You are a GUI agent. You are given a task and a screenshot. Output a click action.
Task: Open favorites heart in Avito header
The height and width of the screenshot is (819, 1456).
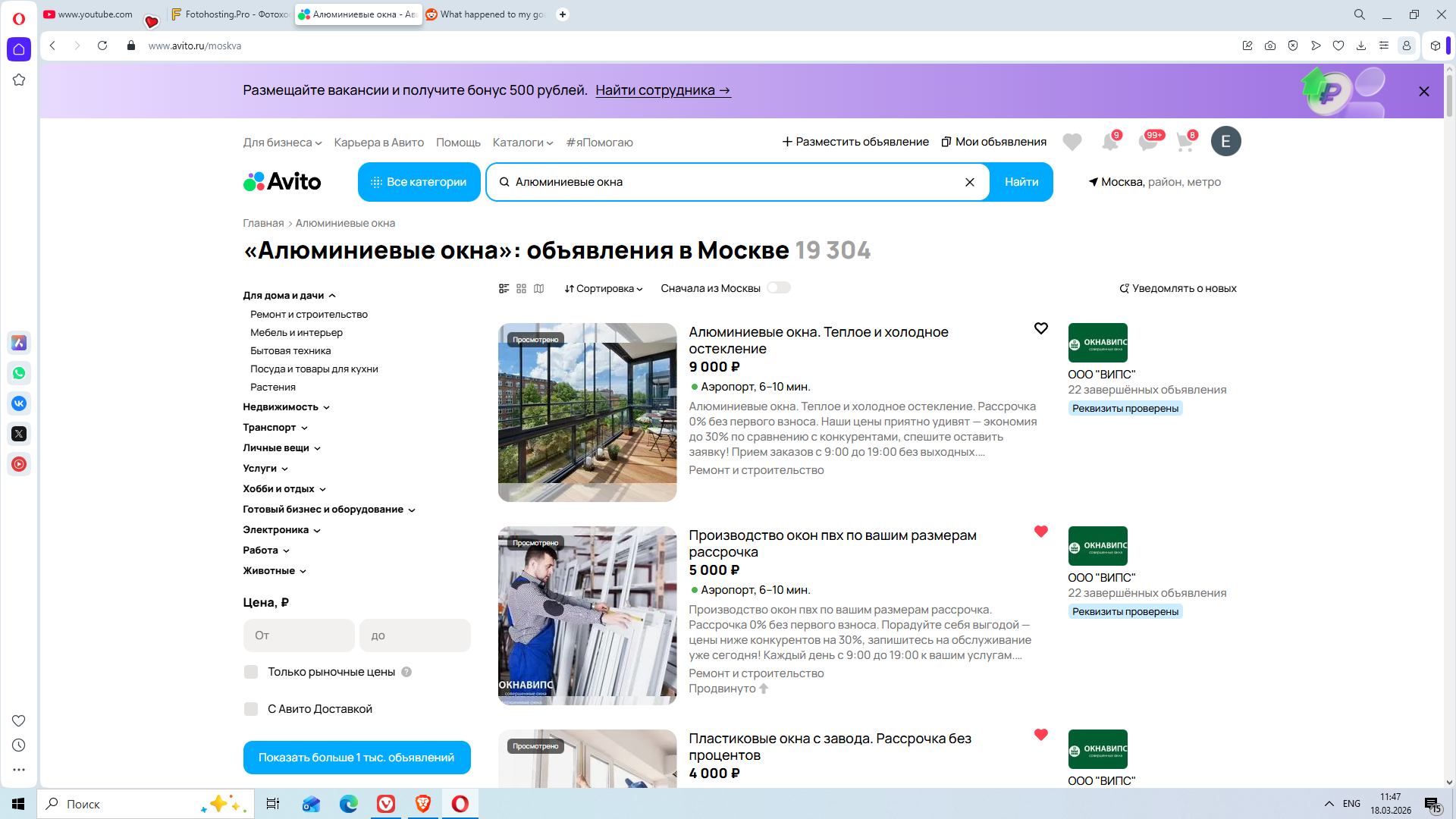tap(1072, 142)
